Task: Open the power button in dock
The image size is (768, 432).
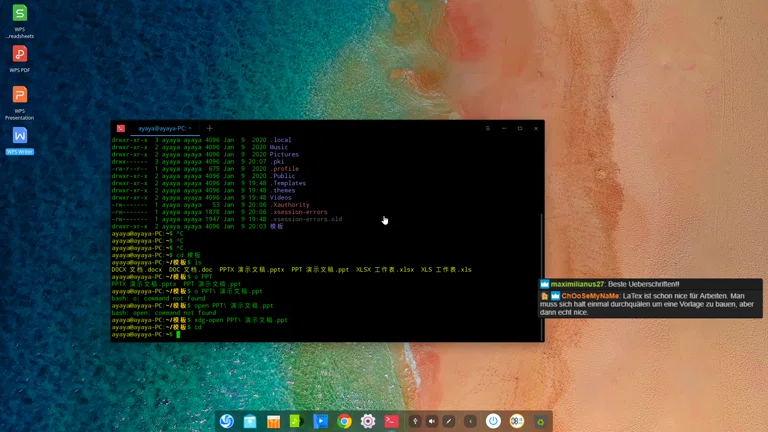Action: [493, 421]
